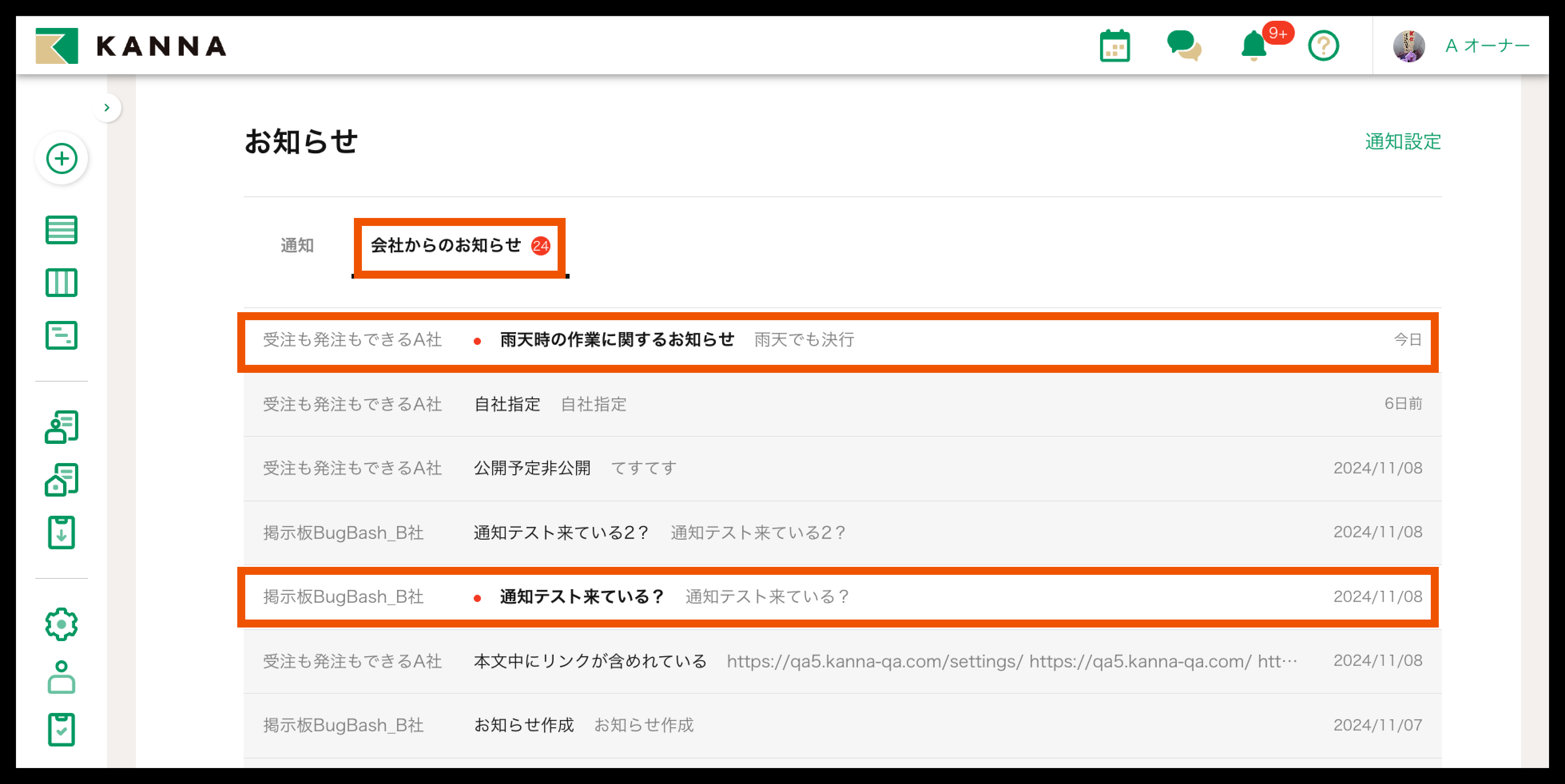Open the calendar icon in header

[x=1115, y=46]
